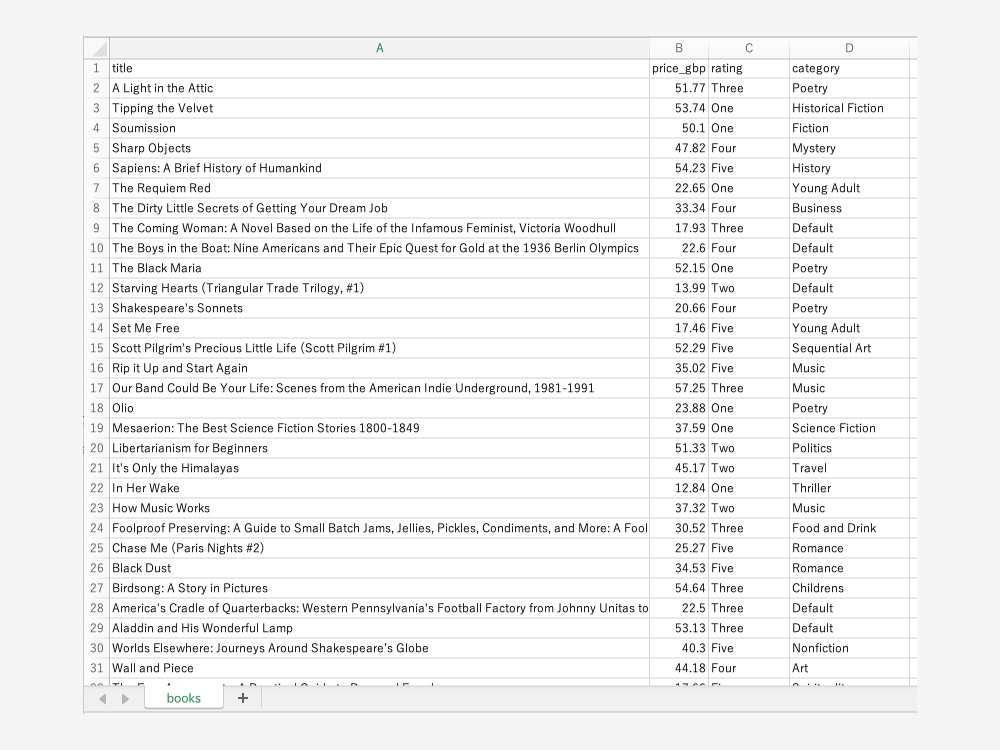Click category cell 'History'
1000x750 pixels.
(x=849, y=168)
